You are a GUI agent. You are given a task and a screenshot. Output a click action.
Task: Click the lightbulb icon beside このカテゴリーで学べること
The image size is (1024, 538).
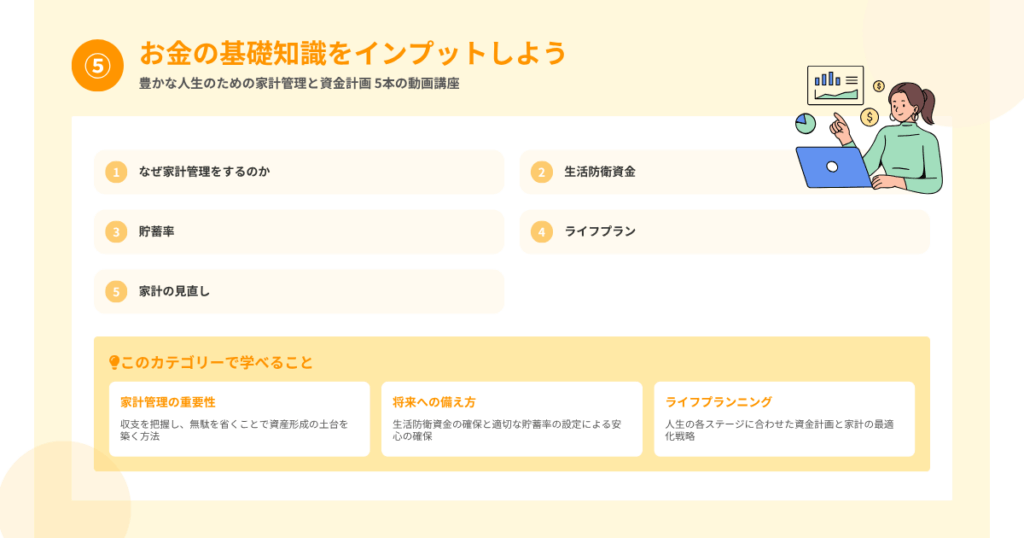(x=114, y=362)
